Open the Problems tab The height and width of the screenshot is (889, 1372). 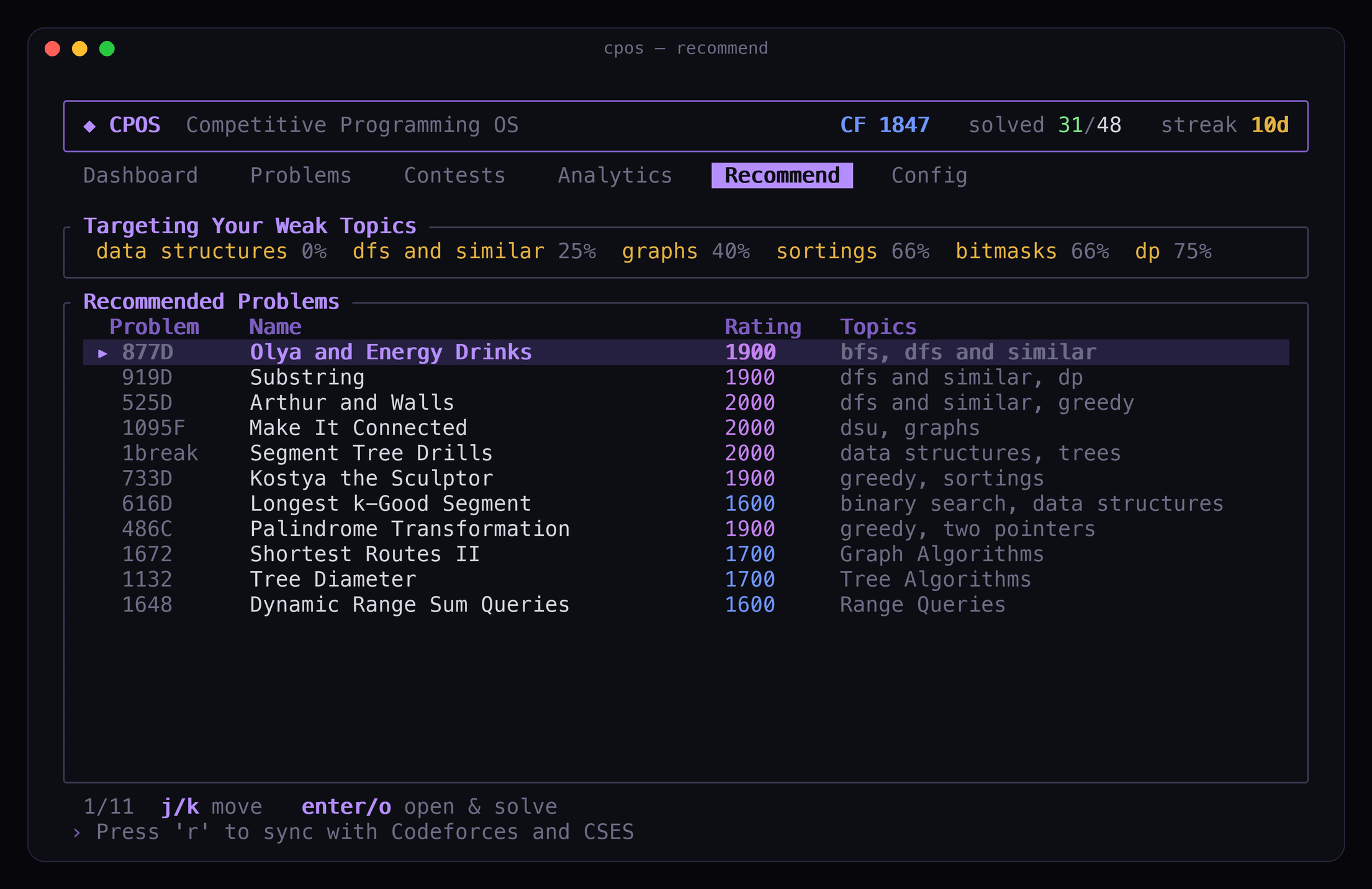pyautogui.click(x=300, y=176)
